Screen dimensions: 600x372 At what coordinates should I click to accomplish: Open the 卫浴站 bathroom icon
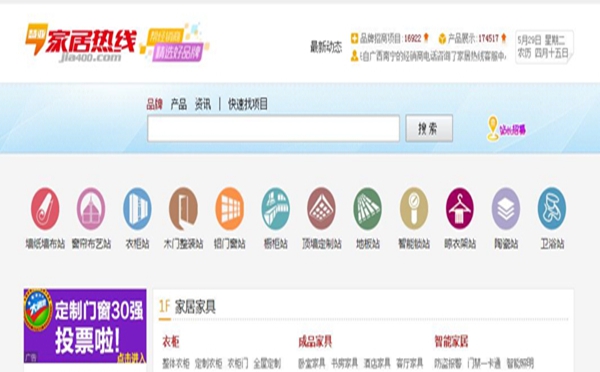click(x=552, y=209)
